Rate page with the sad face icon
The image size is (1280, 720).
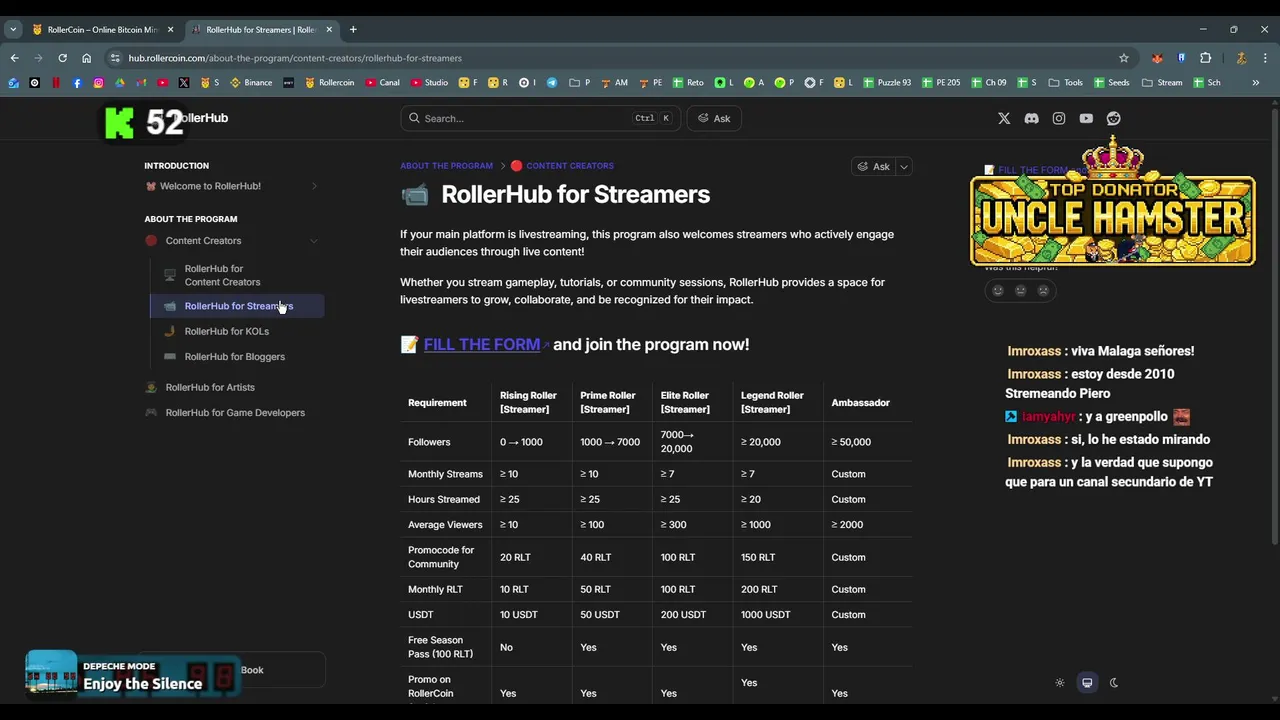pyautogui.click(x=1043, y=290)
